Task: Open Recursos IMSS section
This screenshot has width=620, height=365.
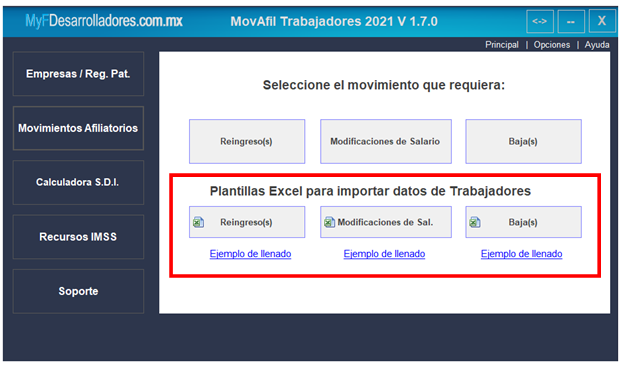Action: click(x=78, y=237)
